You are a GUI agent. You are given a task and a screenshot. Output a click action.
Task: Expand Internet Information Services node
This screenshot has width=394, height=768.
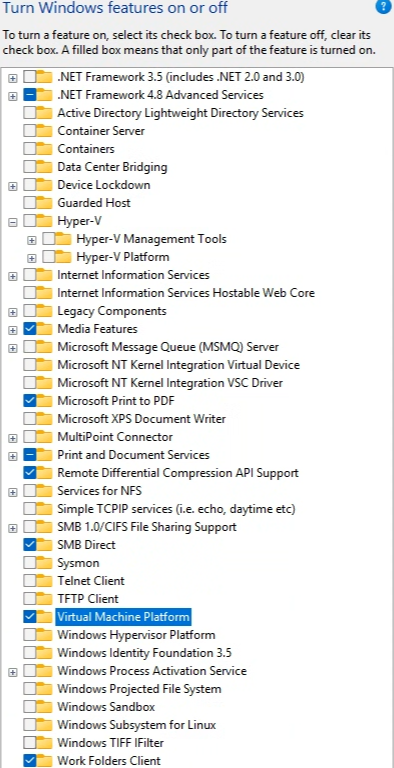pyautogui.click(x=13, y=276)
